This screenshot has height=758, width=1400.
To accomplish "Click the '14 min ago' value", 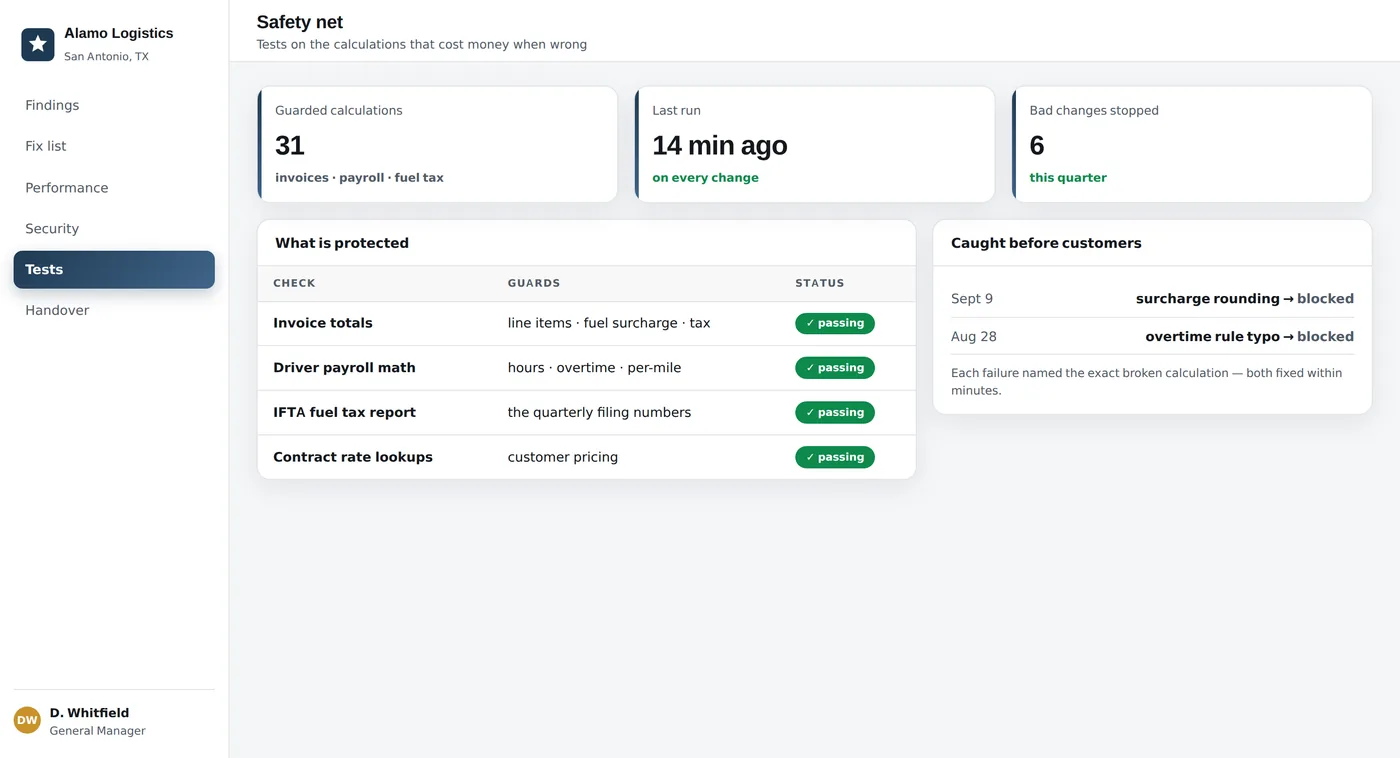I will (x=720, y=145).
